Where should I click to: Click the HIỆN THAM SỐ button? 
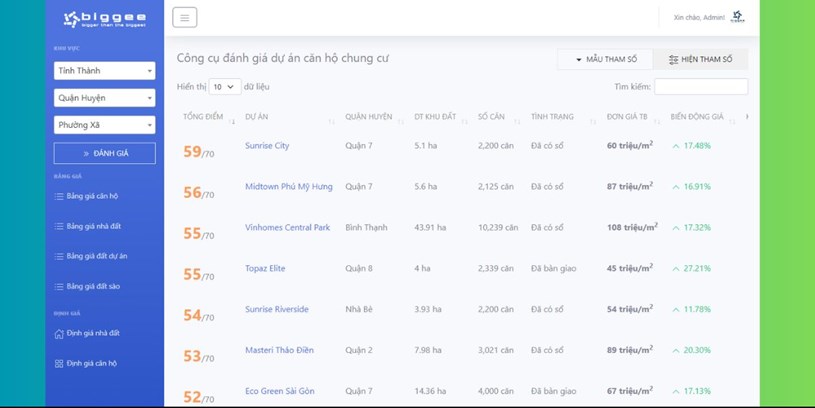pos(701,59)
